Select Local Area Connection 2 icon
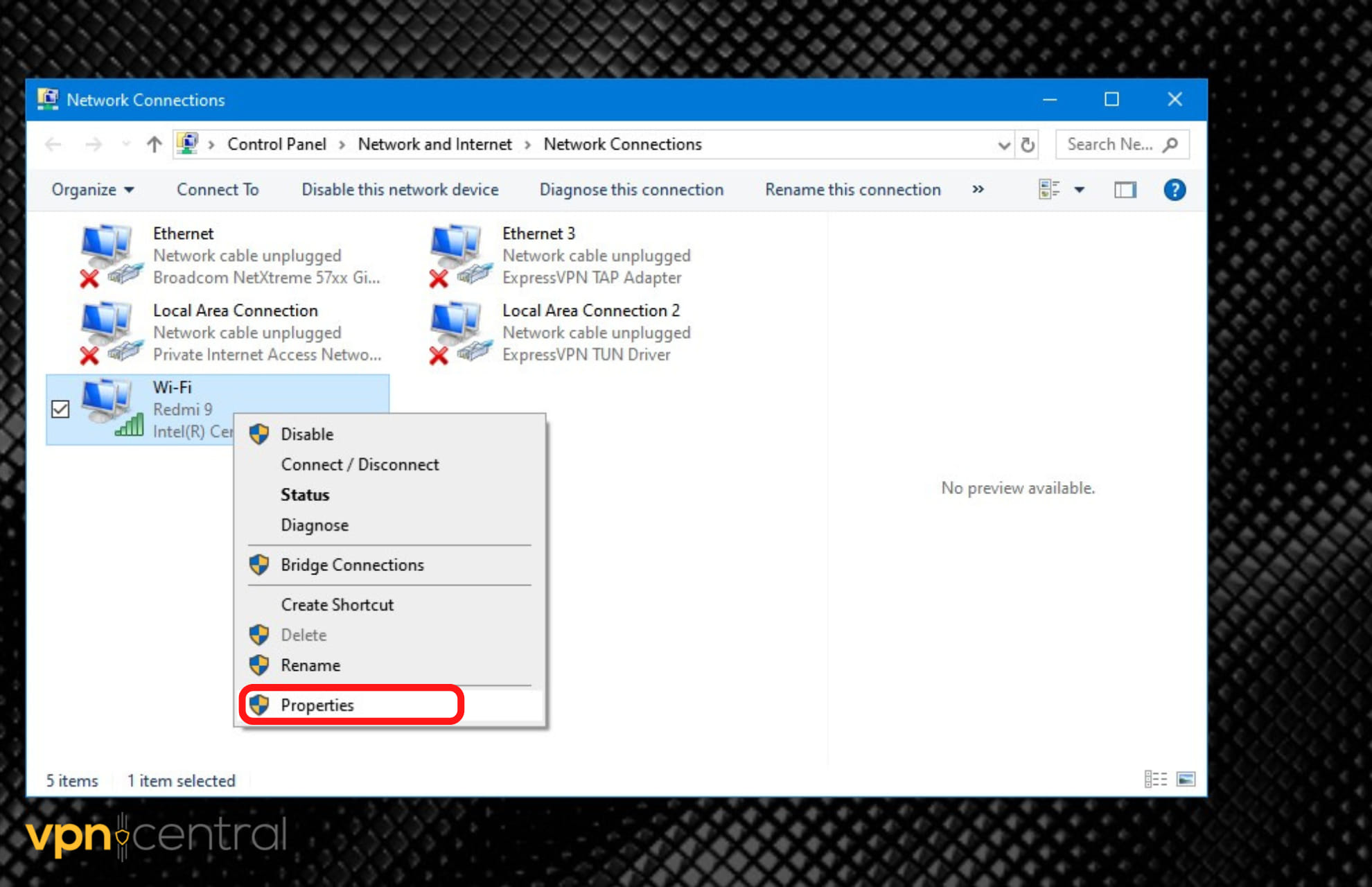Screen dimensions: 1372x887 pyautogui.click(x=457, y=331)
